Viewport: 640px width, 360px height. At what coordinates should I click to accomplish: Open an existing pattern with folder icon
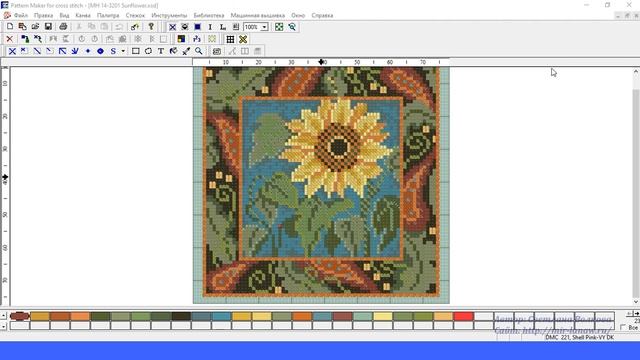(x=35, y=27)
